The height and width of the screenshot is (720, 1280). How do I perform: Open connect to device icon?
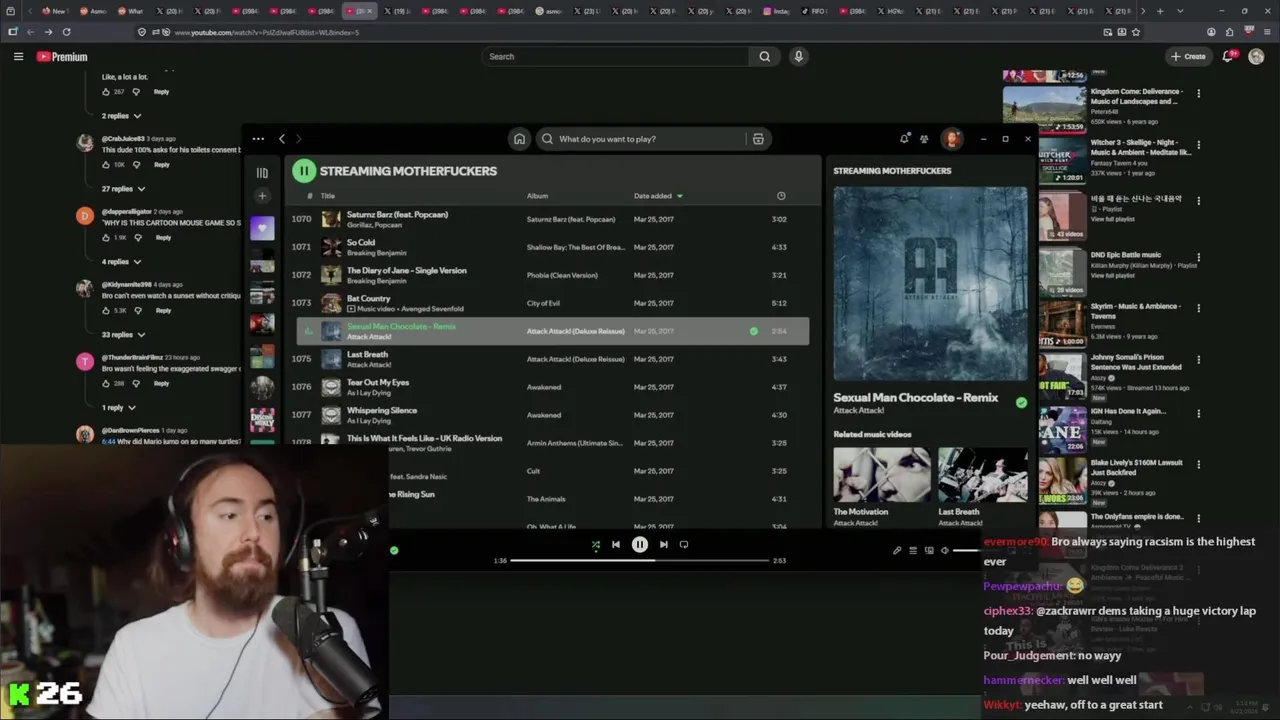point(929,550)
